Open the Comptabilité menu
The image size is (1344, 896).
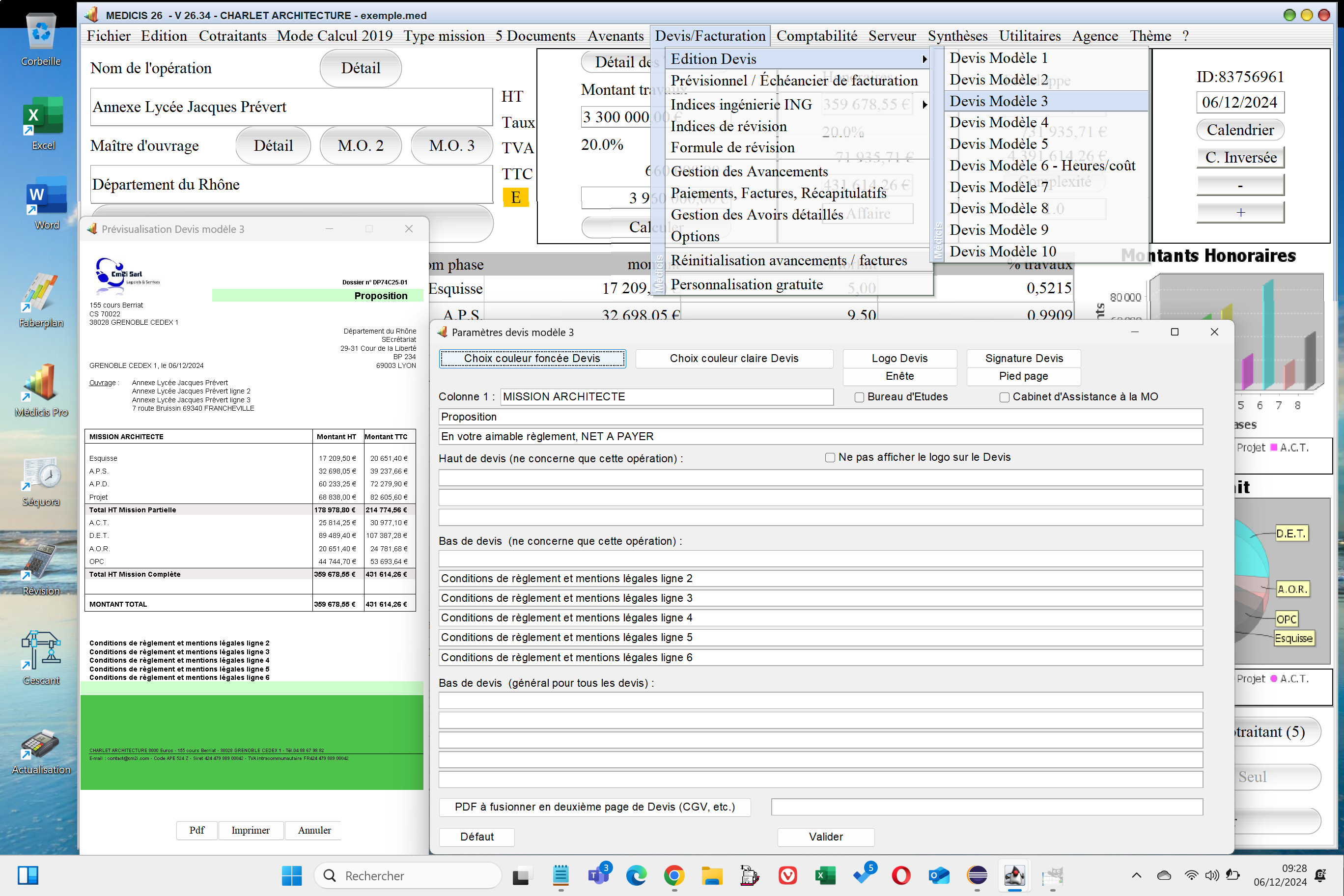pyautogui.click(x=816, y=36)
